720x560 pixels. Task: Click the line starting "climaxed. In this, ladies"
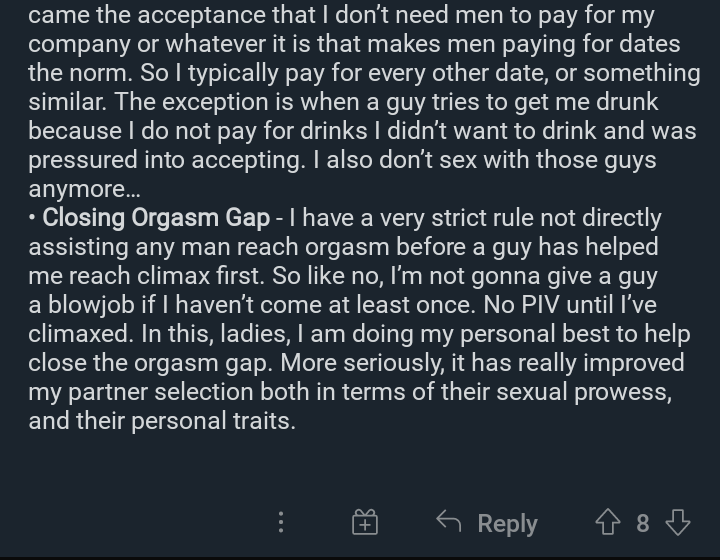tap(359, 334)
